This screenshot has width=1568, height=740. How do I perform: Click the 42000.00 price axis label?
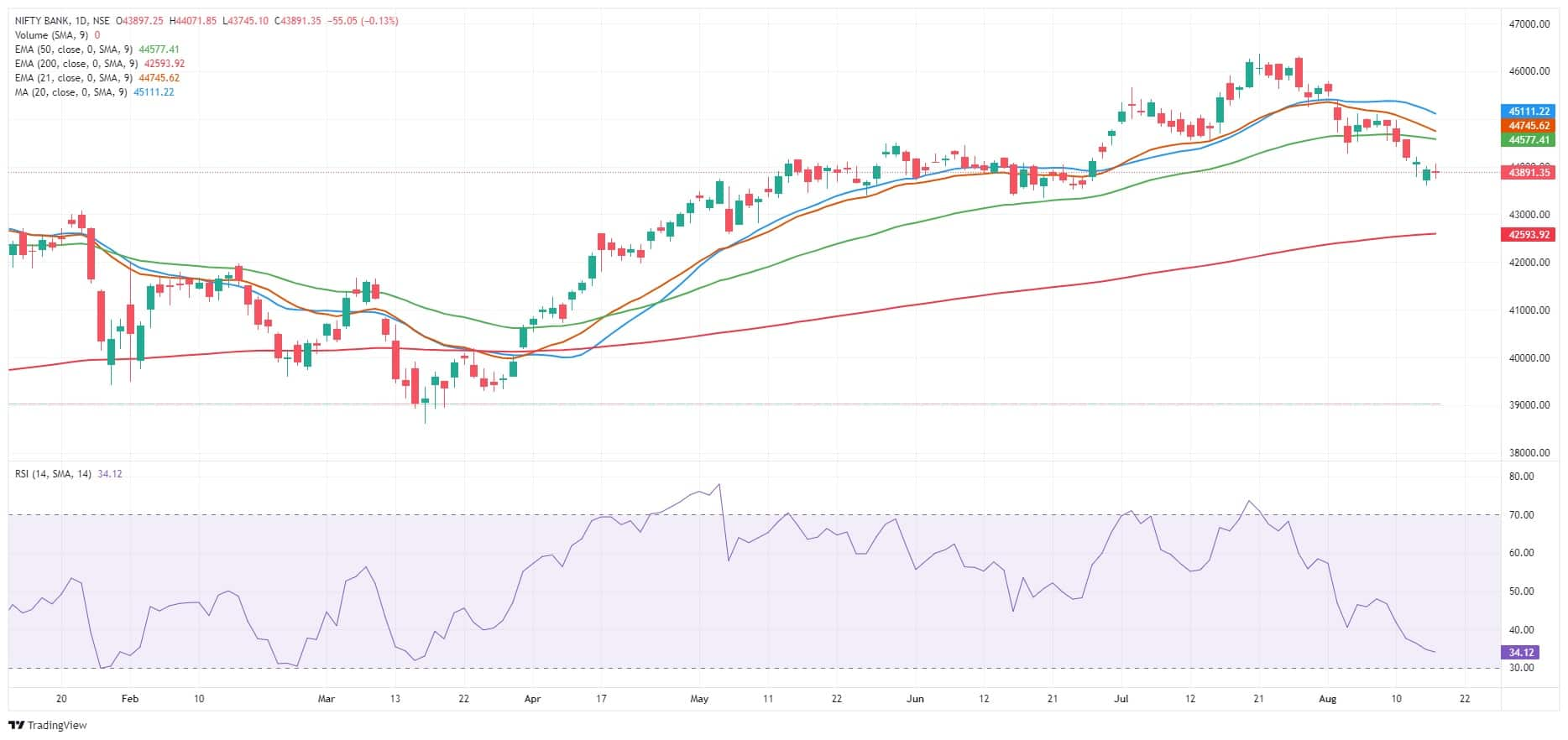coord(1529,263)
